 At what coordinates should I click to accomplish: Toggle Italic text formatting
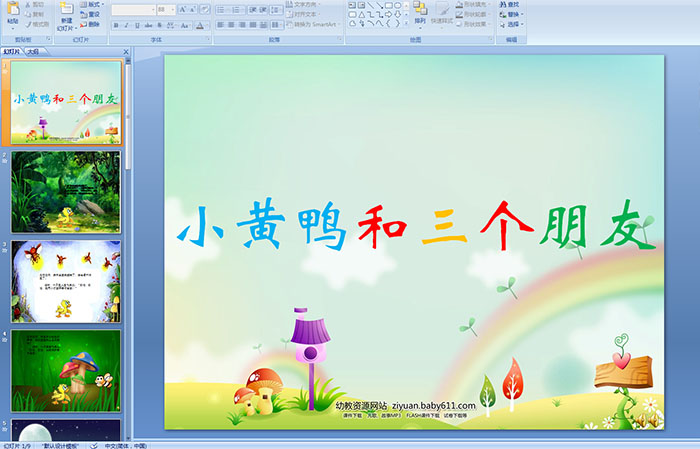click(x=126, y=25)
